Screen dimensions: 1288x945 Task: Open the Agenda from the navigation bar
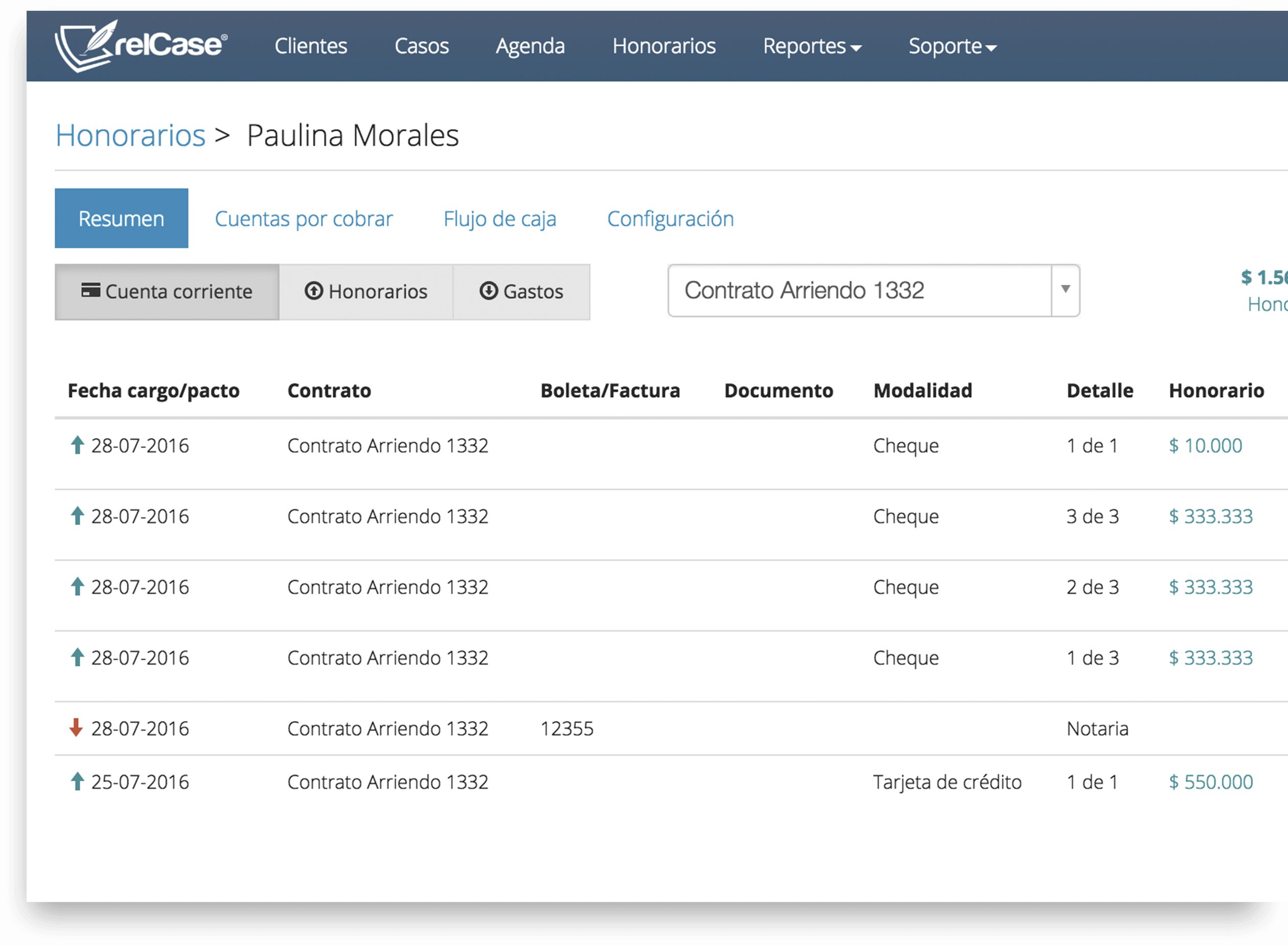[x=530, y=46]
